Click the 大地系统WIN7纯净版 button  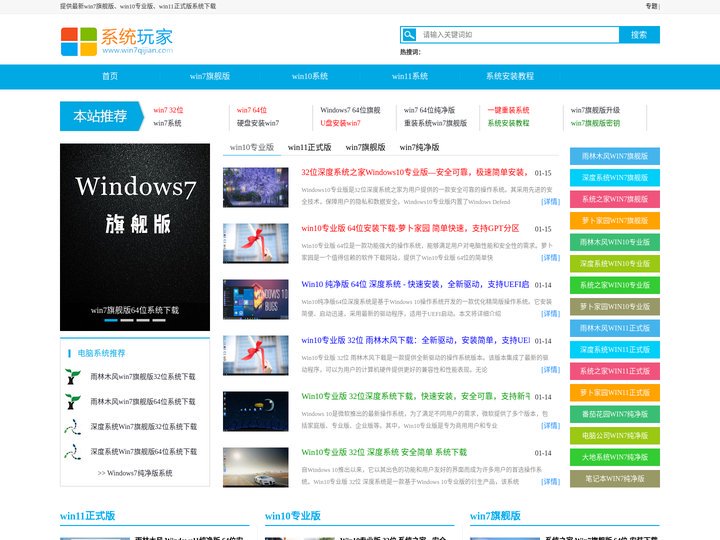tap(615, 457)
